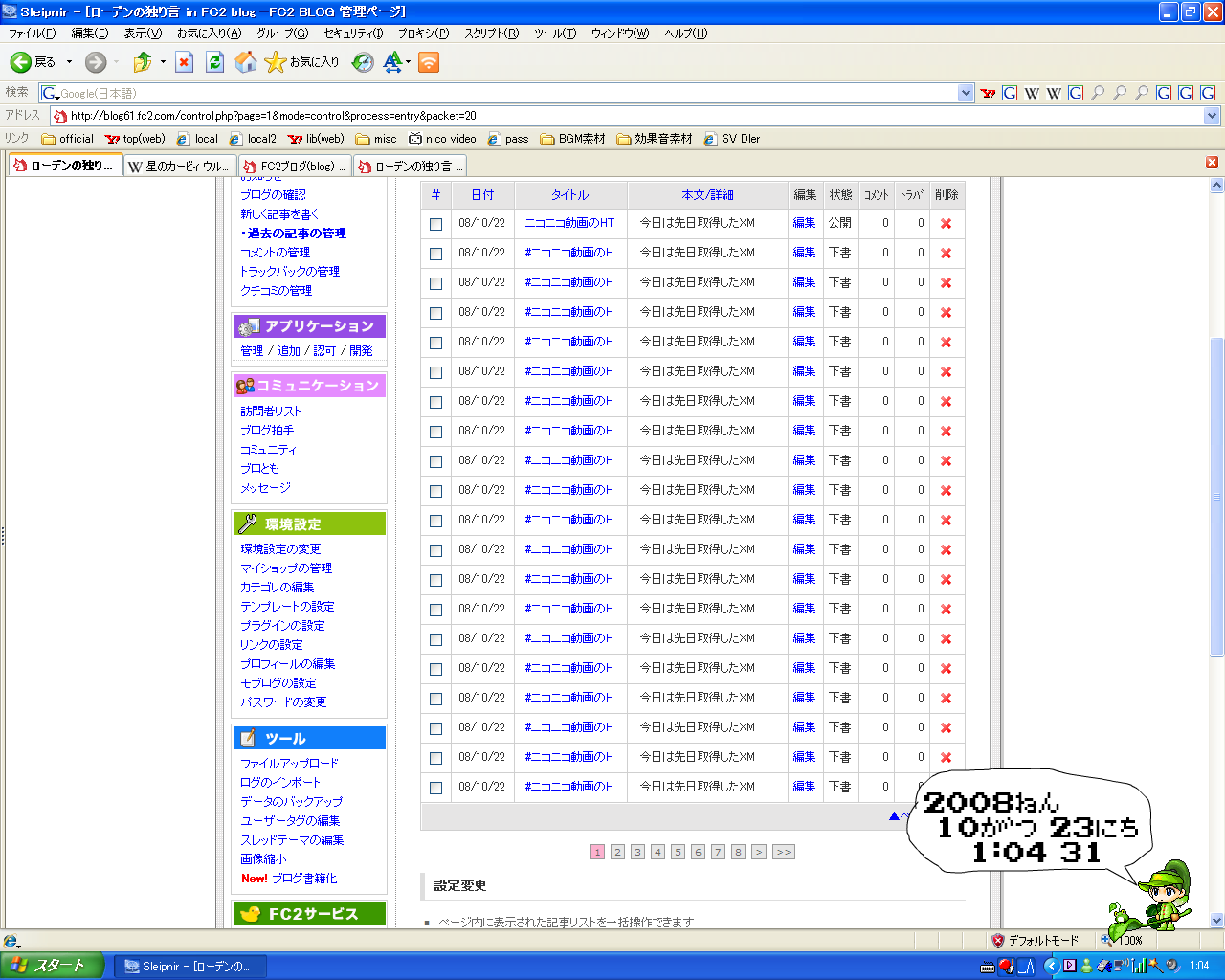The image size is (1225, 980).
Task: Check the first article row checkbox
Action: tap(436, 224)
